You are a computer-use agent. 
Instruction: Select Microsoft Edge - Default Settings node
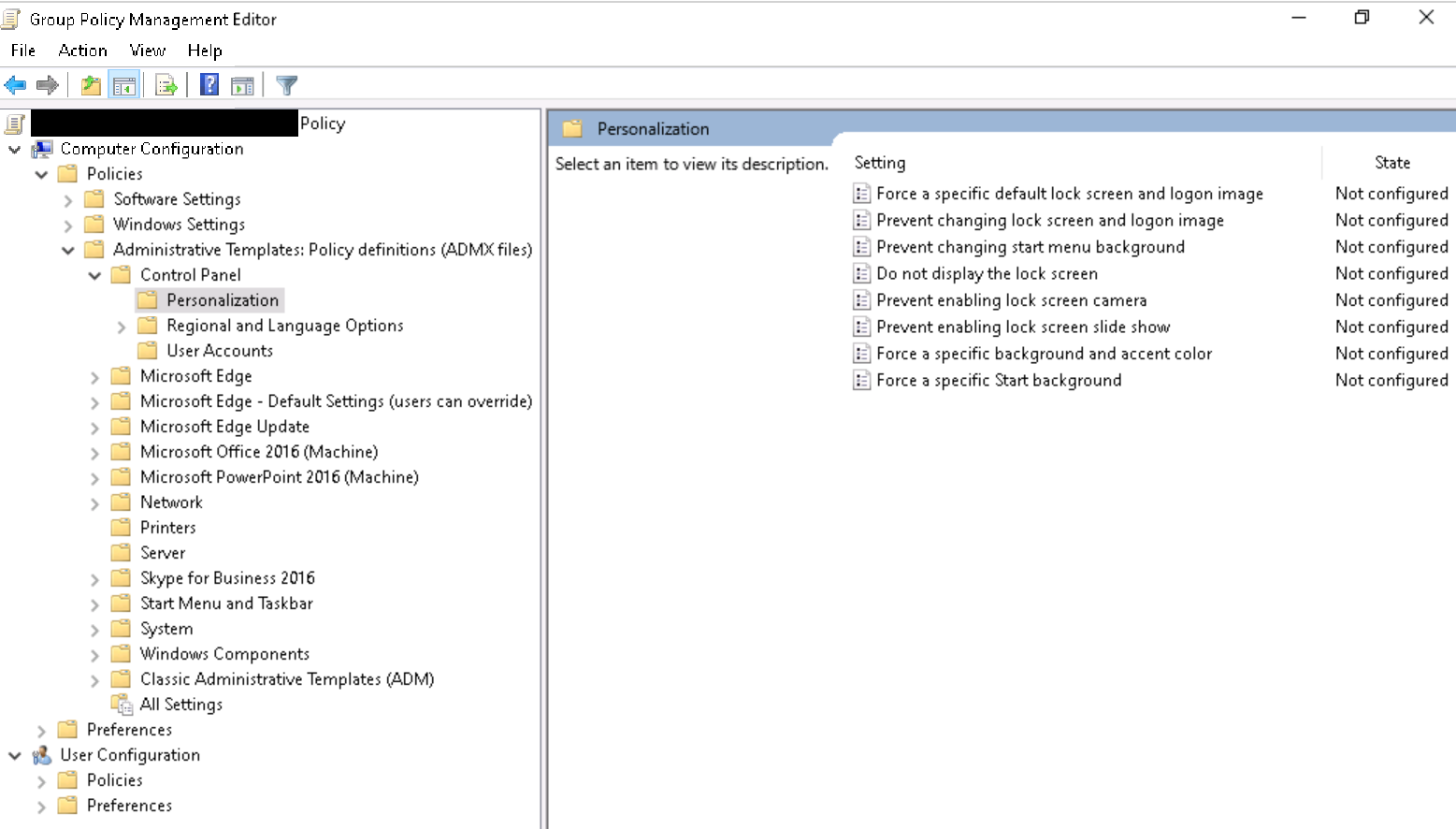[x=336, y=401]
